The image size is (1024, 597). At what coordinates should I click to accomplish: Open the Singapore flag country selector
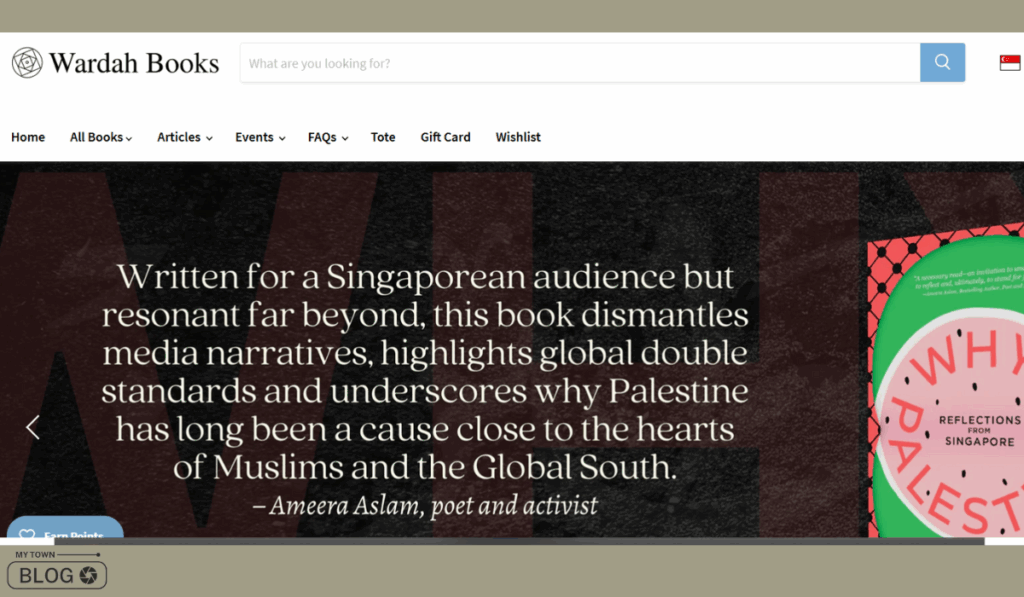click(1010, 63)
